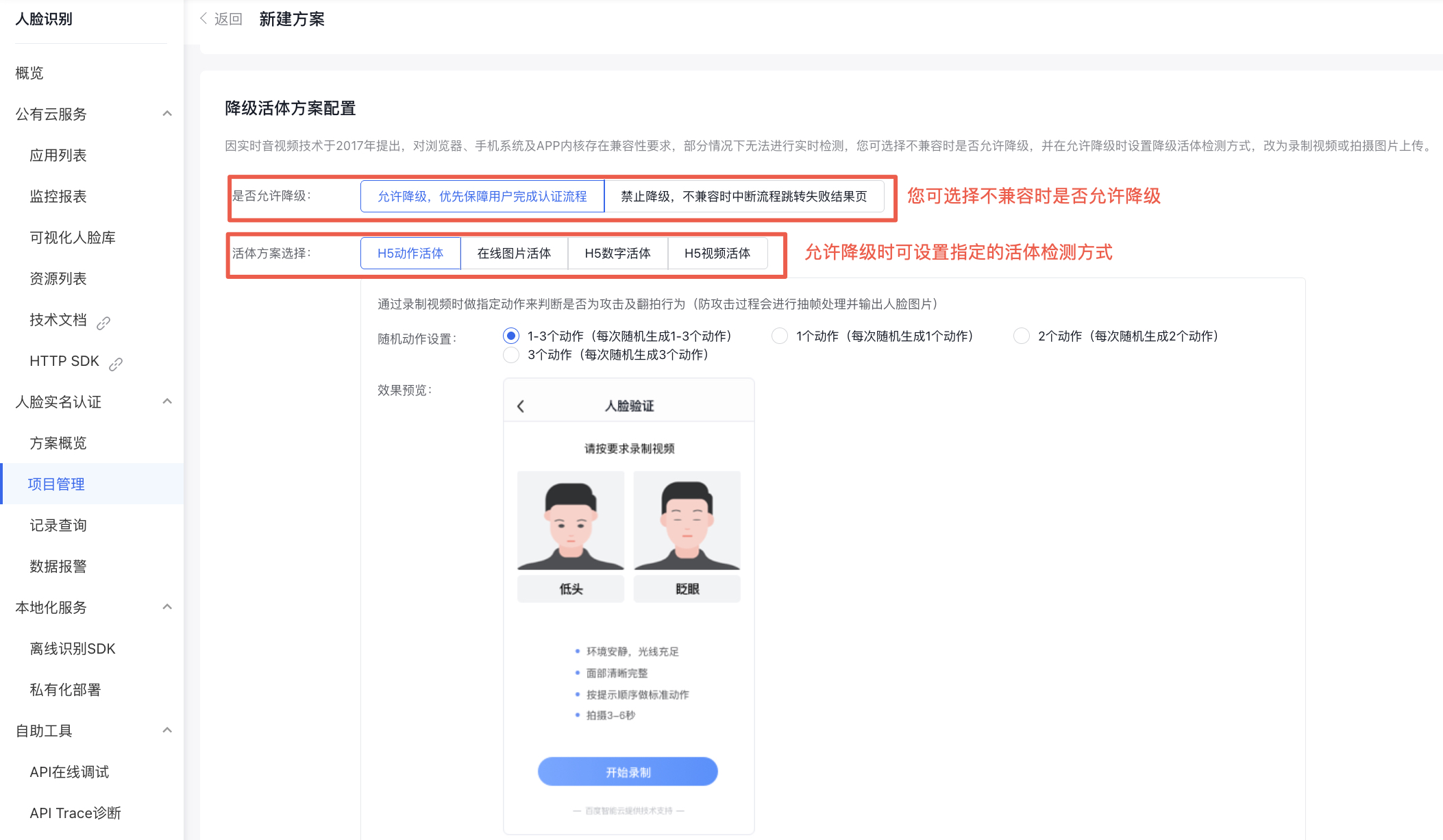The image size is (1443, 840).
Task: Click link icon next to HTTP SDK
Action: [116, 364]
